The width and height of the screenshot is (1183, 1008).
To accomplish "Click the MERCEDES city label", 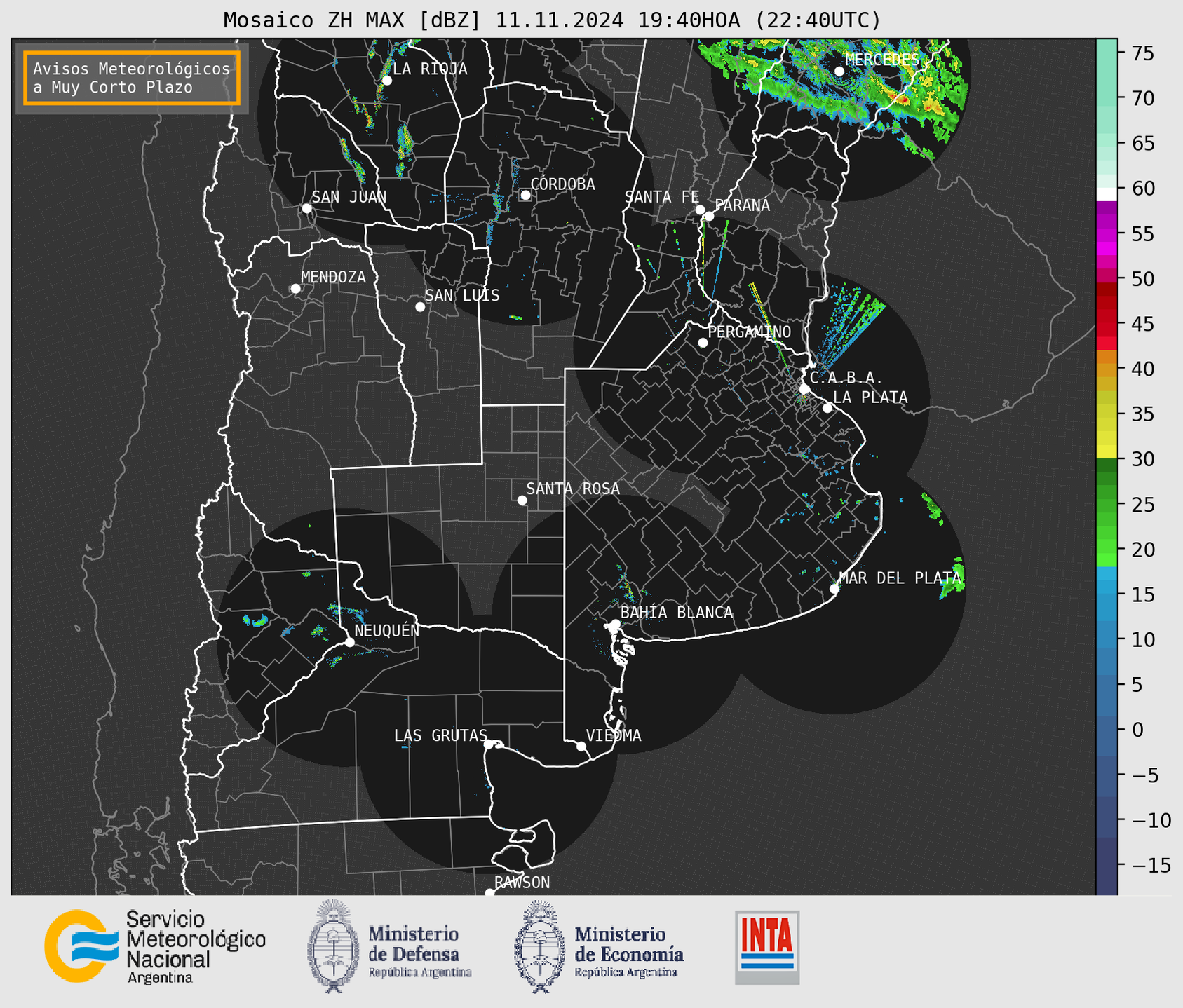I will point(881,60).
